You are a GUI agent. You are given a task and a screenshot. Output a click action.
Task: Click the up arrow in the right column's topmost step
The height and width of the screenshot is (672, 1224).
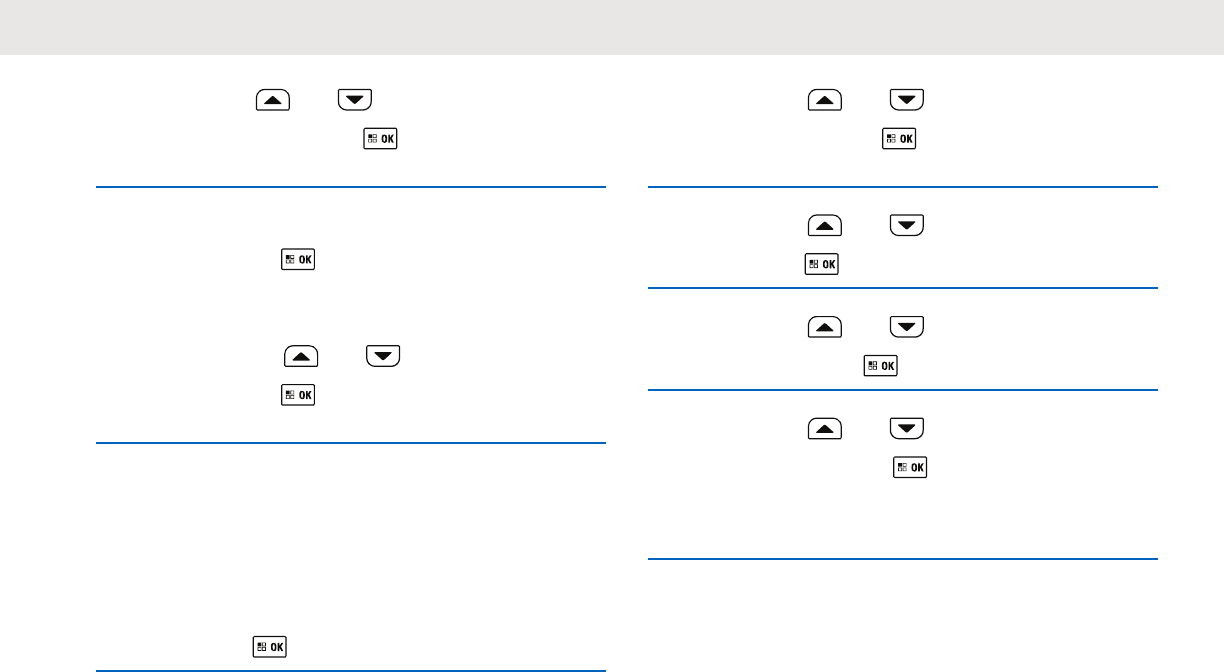pyautogui.click(x=825, y=99)
